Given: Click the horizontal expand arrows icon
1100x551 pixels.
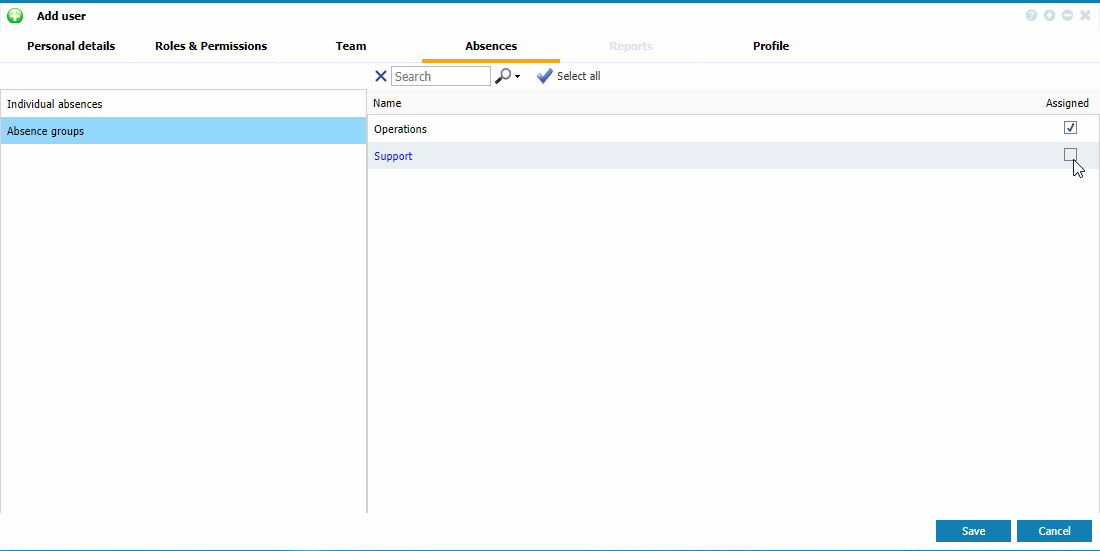Looking at the screenshot, I should coord(1067,16).
